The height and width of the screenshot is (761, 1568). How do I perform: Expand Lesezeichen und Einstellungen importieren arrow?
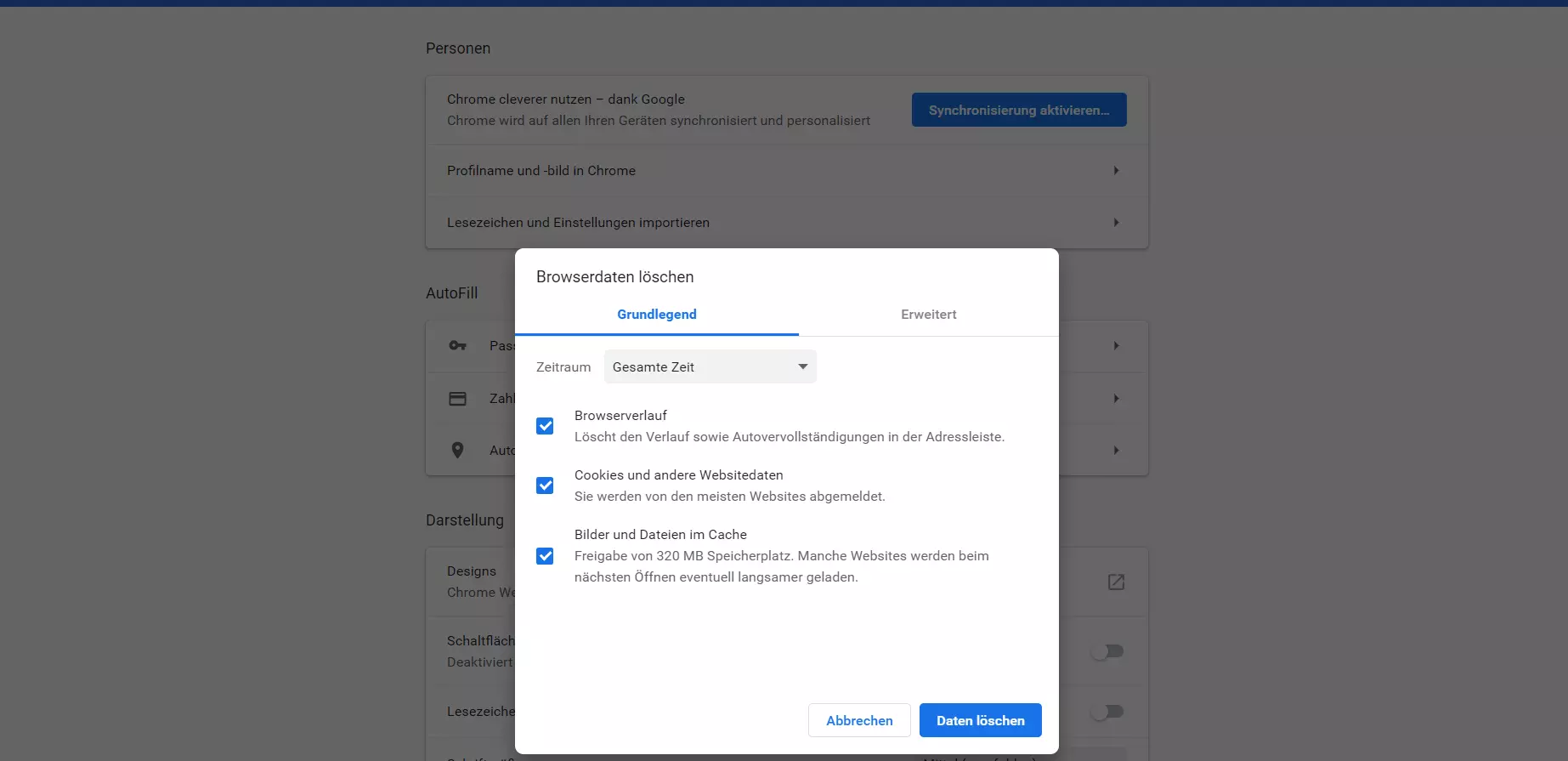coord(1116,222)
